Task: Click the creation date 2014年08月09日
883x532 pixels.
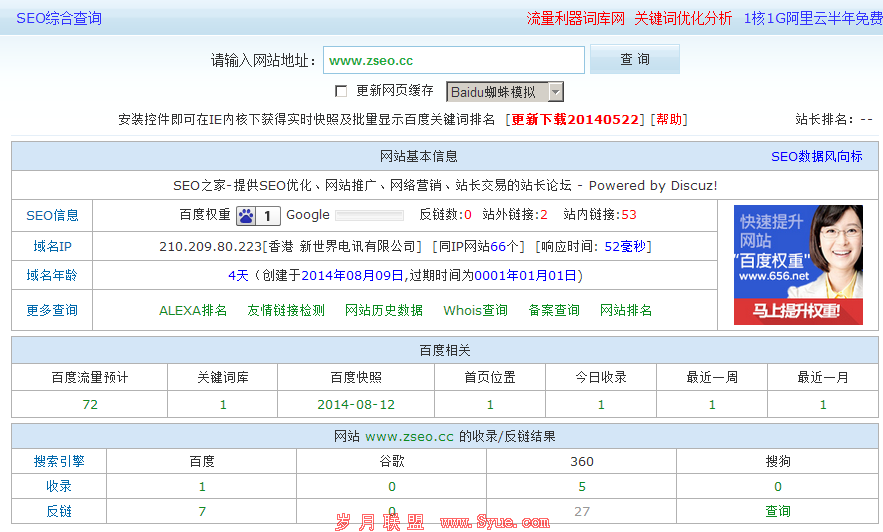Action: [x=353, y=275]
